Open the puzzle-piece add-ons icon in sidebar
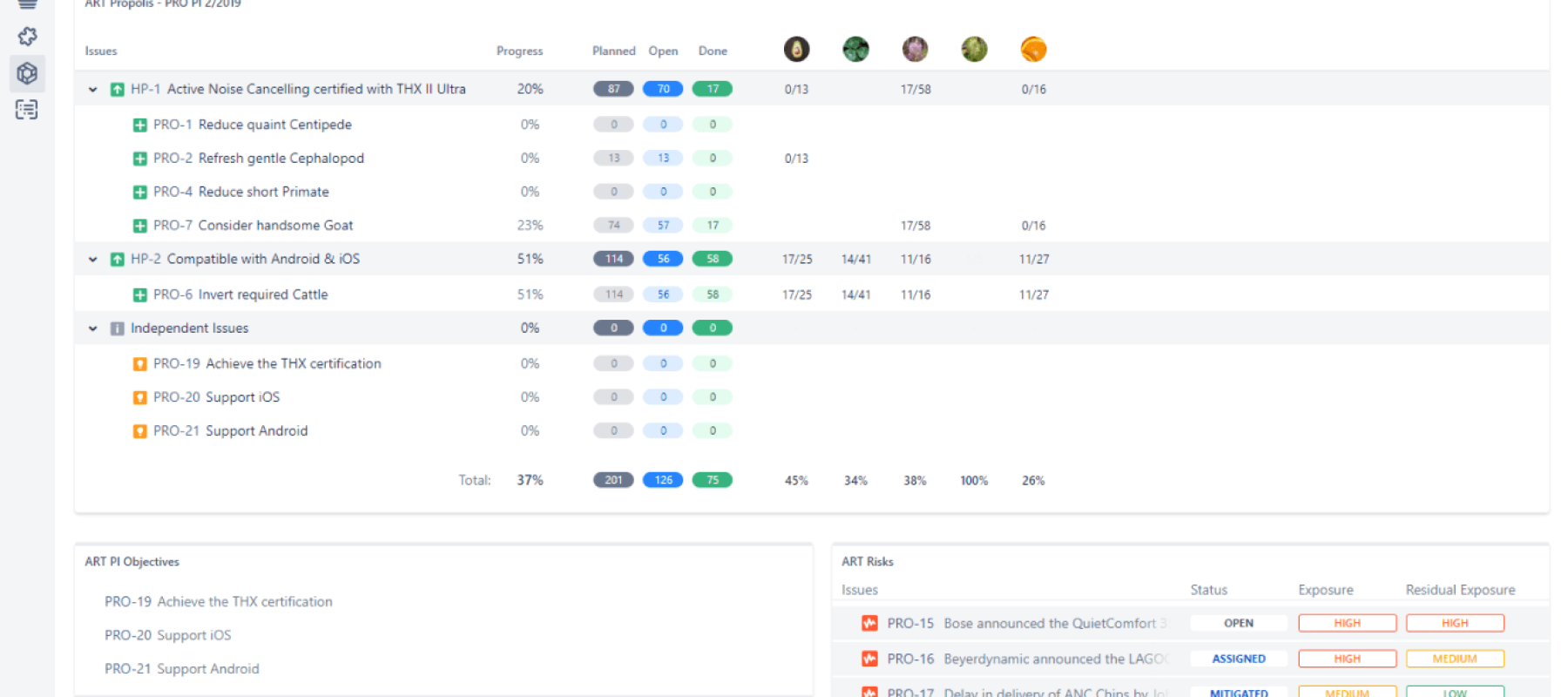This screenshot has width=1568, height=697. point(27,37)
